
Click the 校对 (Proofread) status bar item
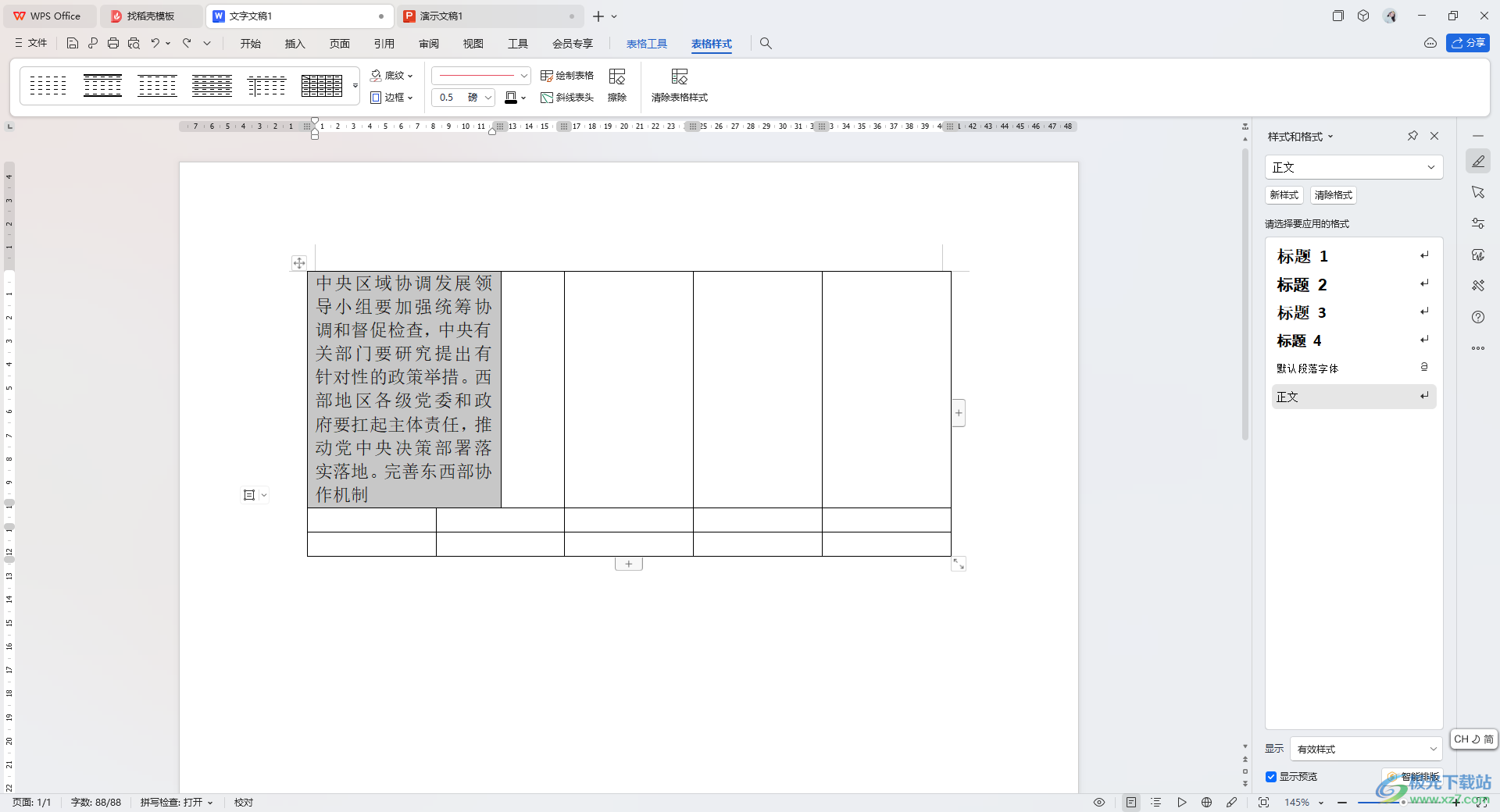click(x=244, y=803)
